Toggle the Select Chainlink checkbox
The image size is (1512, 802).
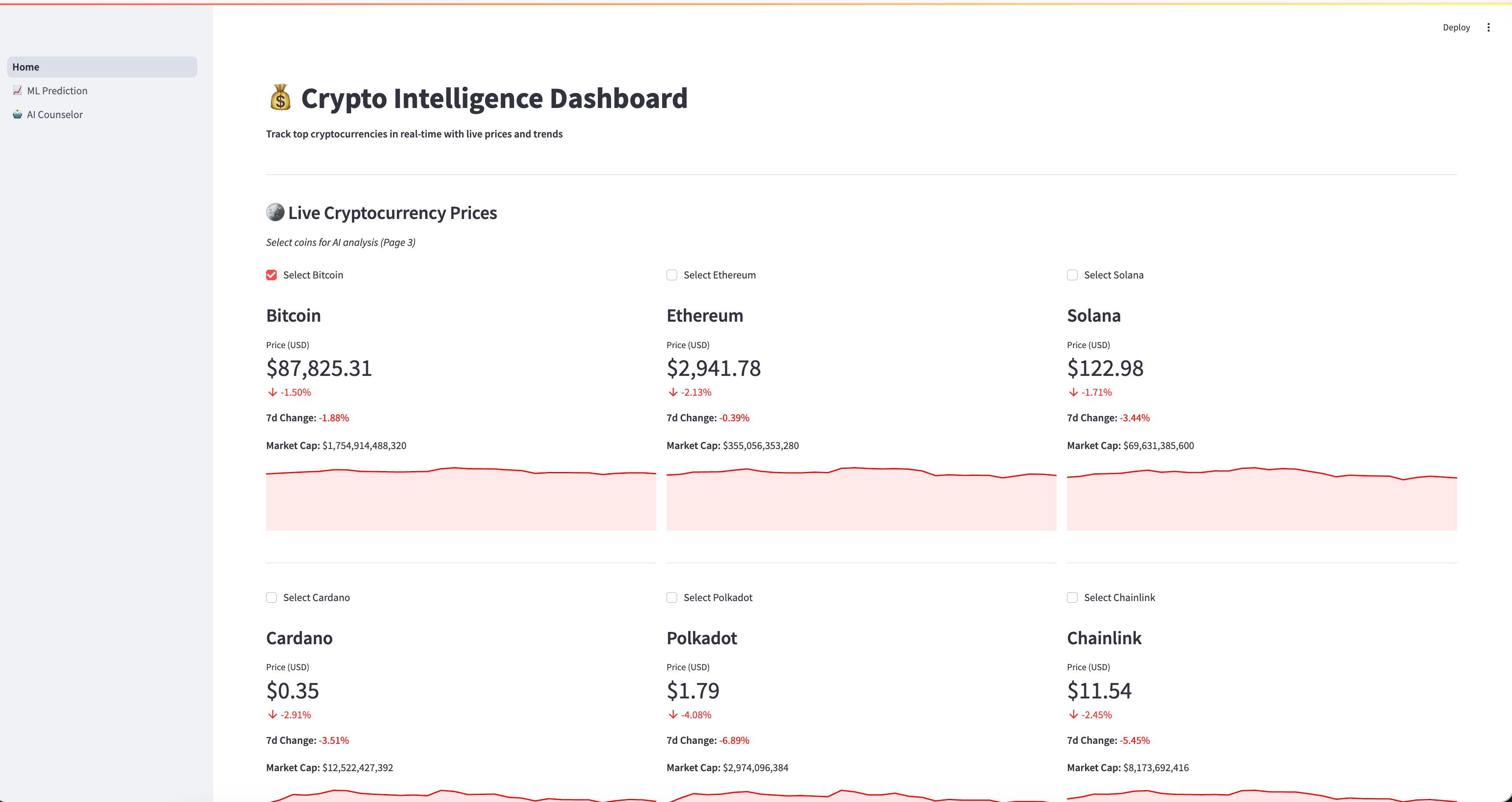click(x=1072, y=598)
